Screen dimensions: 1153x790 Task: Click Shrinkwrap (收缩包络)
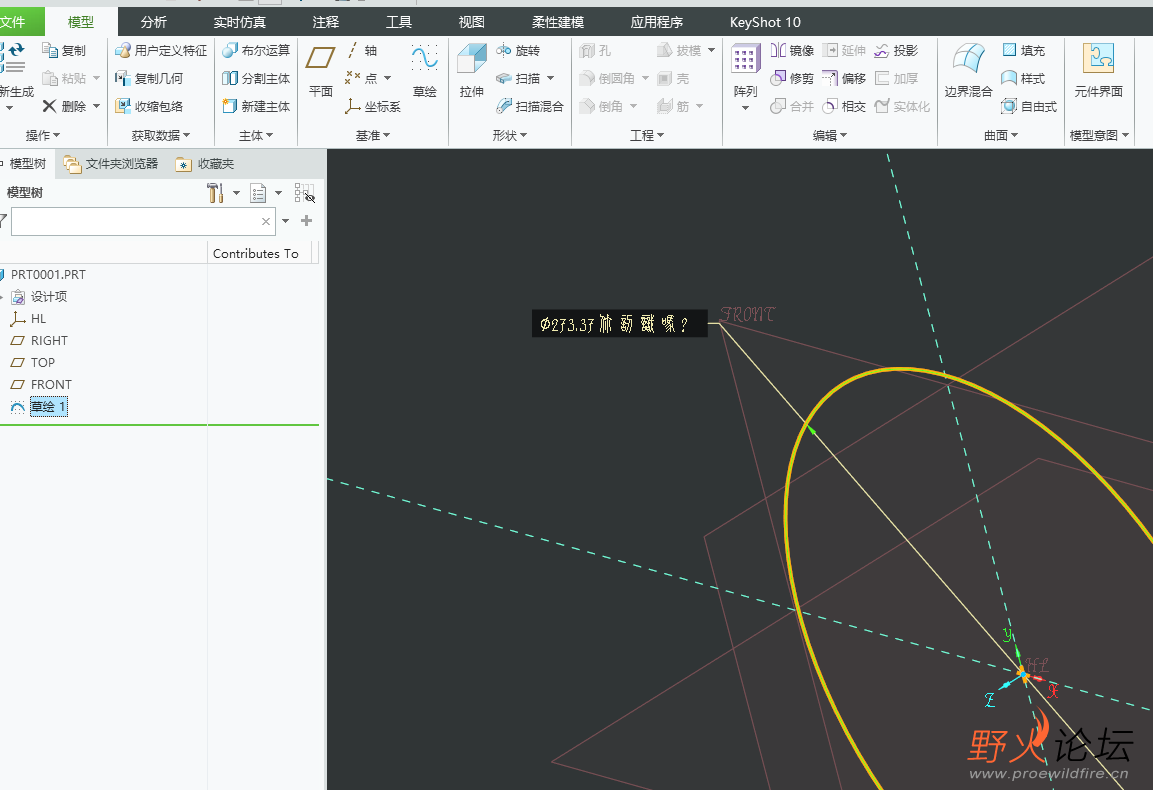tap(149, 107)
